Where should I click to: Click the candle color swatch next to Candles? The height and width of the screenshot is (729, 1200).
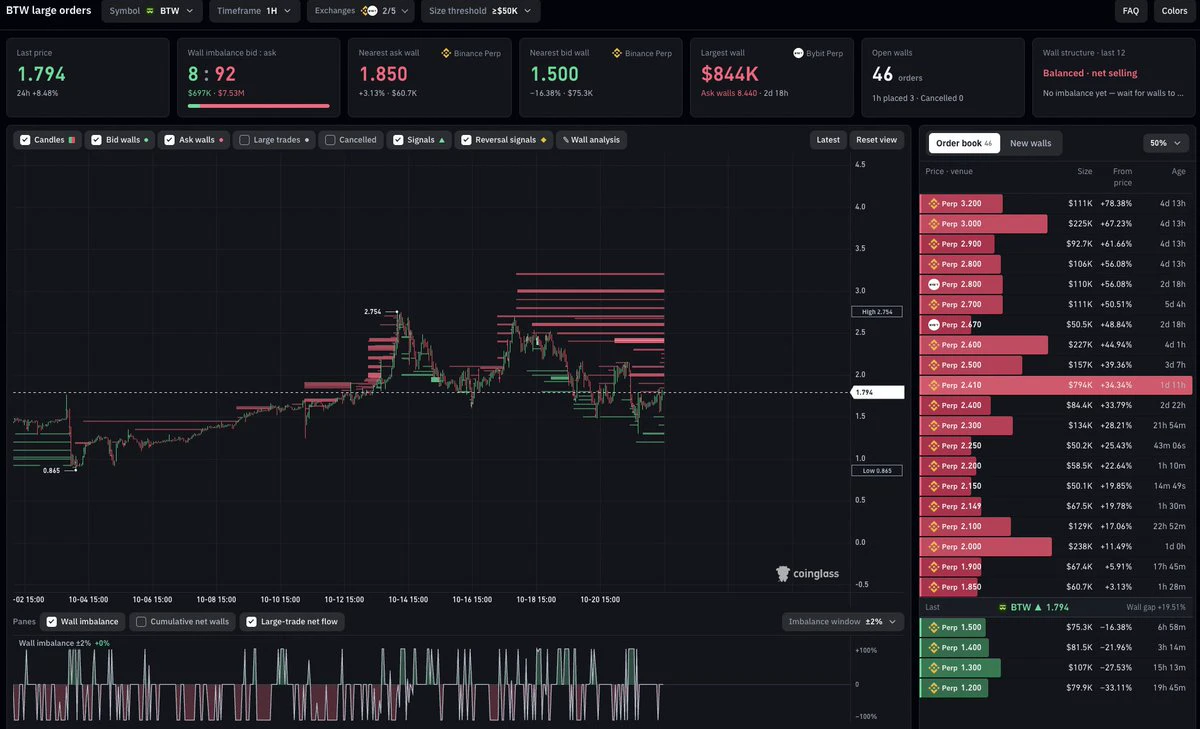pos(71,140)
